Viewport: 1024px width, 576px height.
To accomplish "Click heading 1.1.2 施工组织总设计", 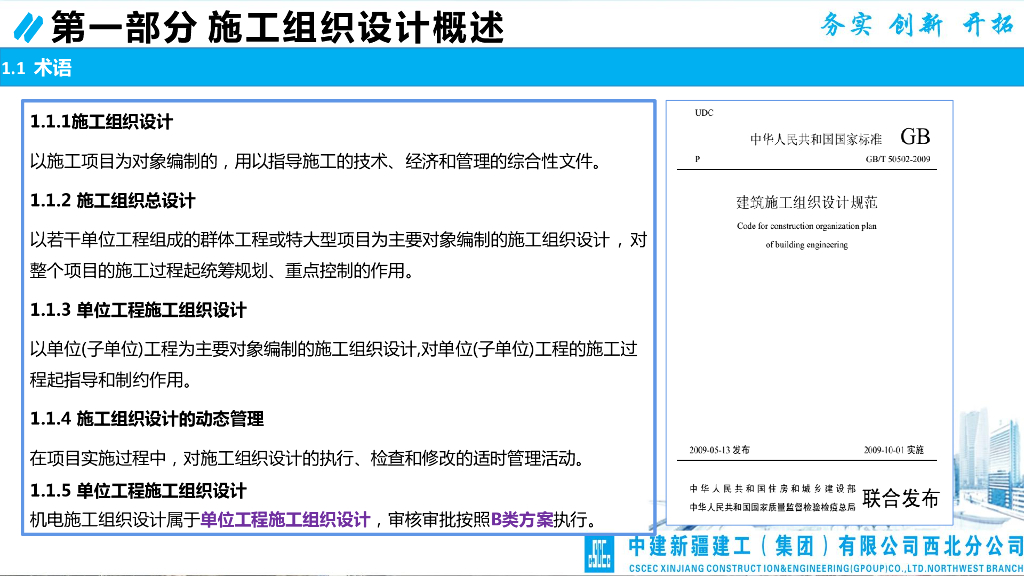I will coord(112,200).
